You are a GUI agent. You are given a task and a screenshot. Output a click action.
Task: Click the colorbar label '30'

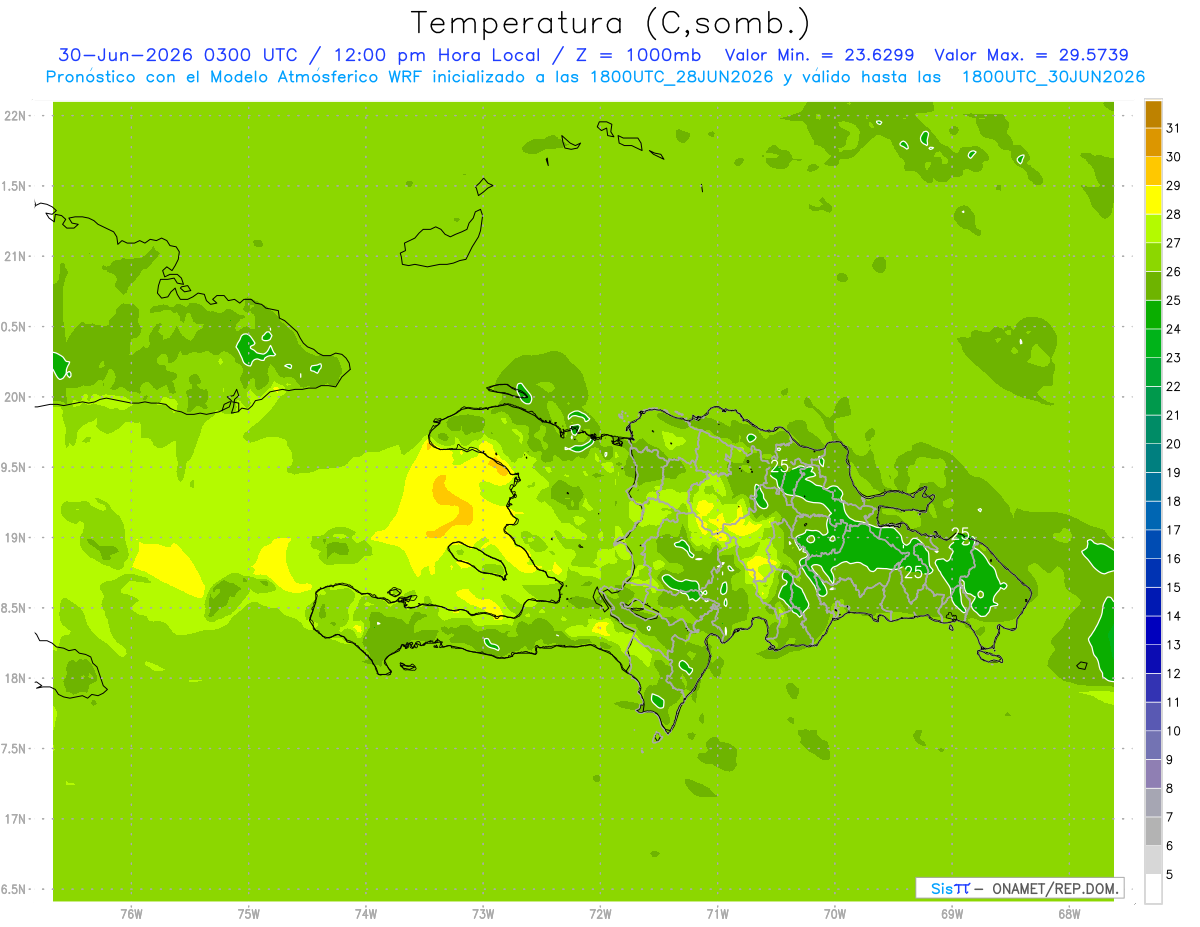pyautogui.click(x=1174, y=157)
